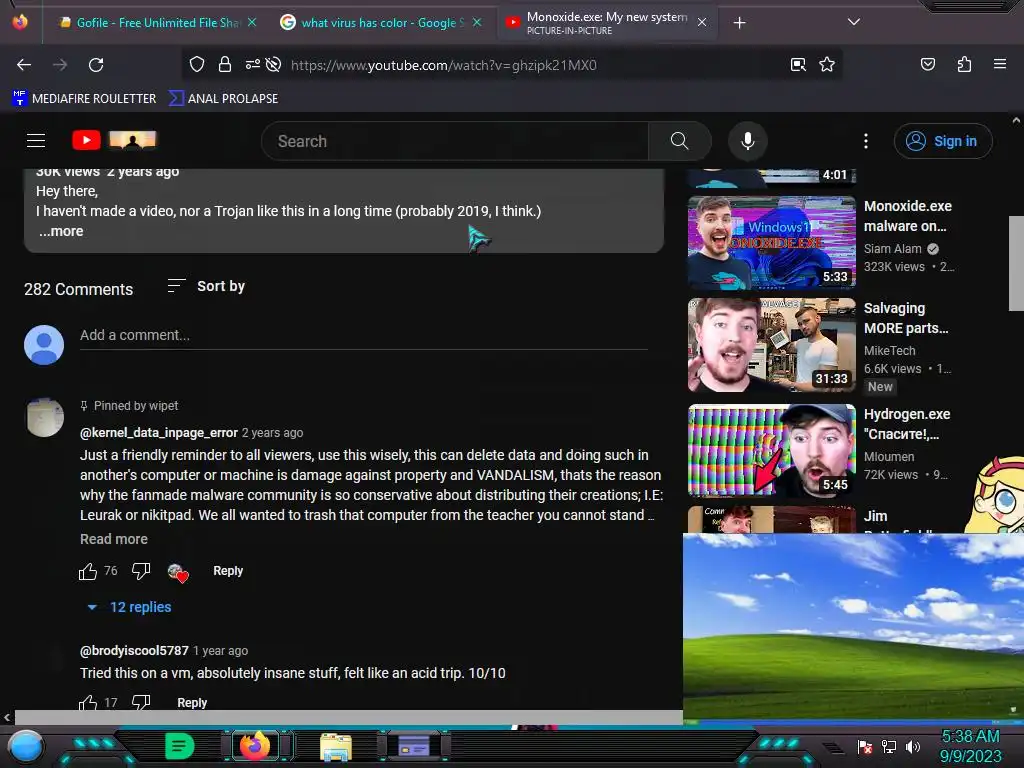Open the Sort by comments dropdown

coord(206,286)
